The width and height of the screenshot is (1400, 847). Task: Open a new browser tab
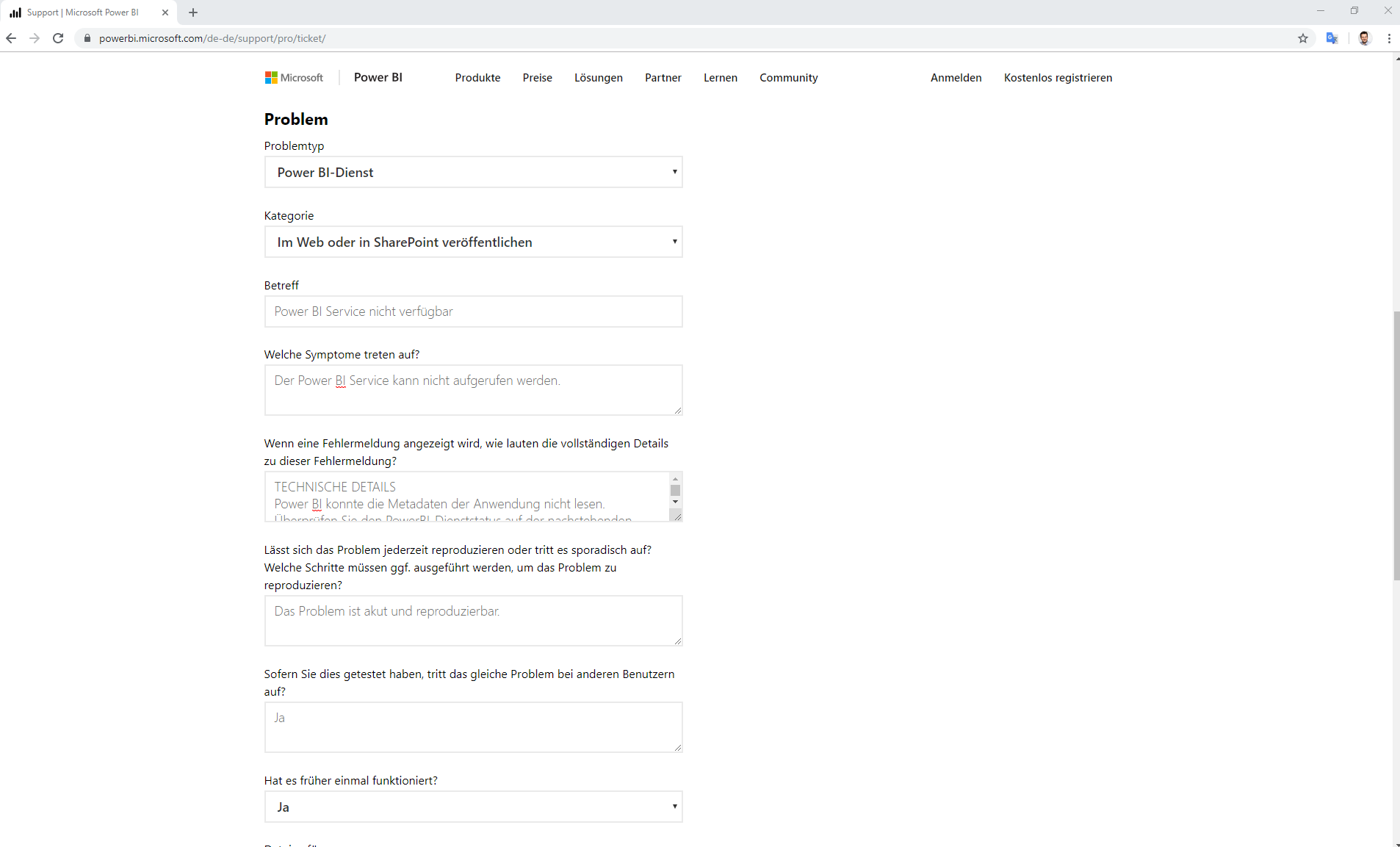193,12
